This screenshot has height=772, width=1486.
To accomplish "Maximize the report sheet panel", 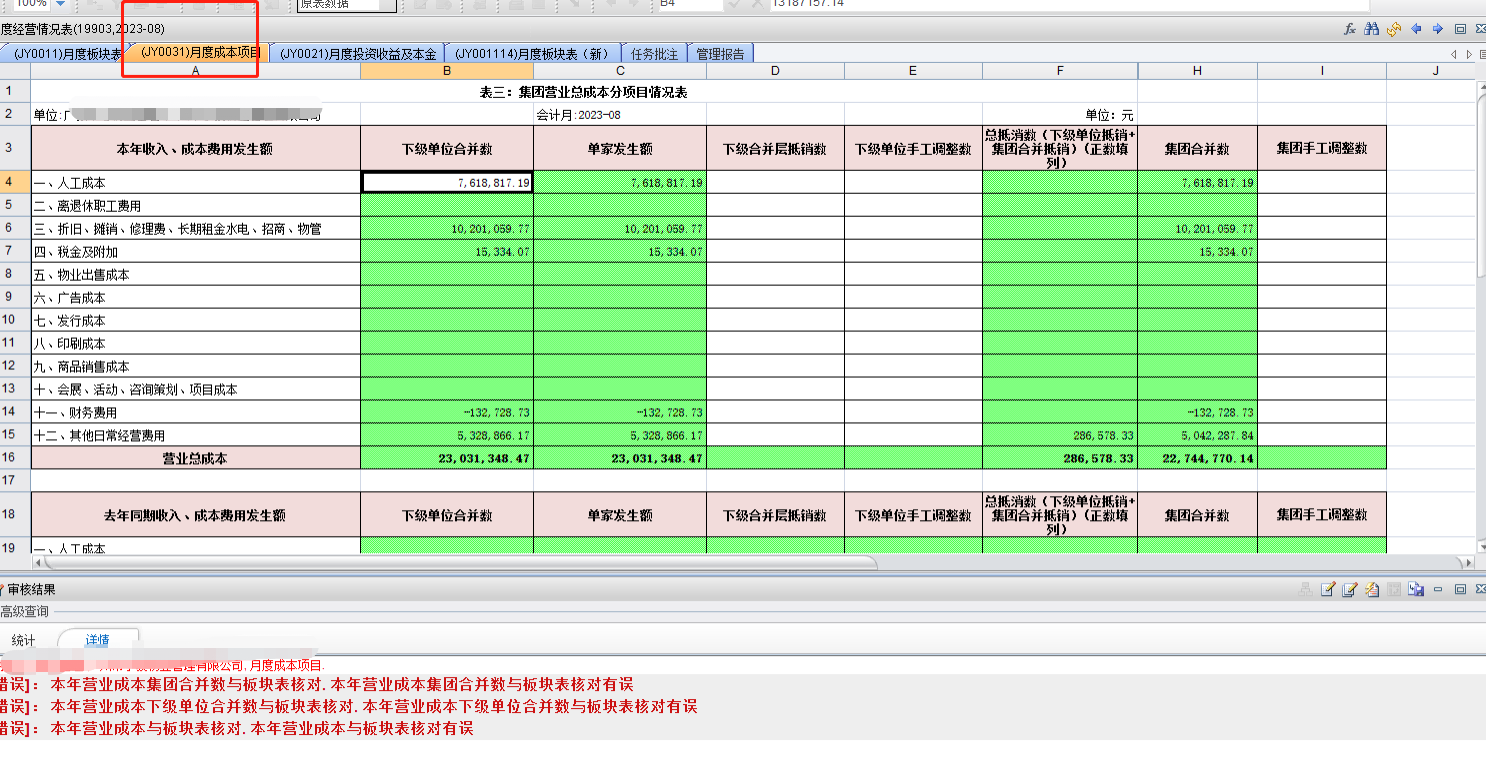I will pos(1460,29).
